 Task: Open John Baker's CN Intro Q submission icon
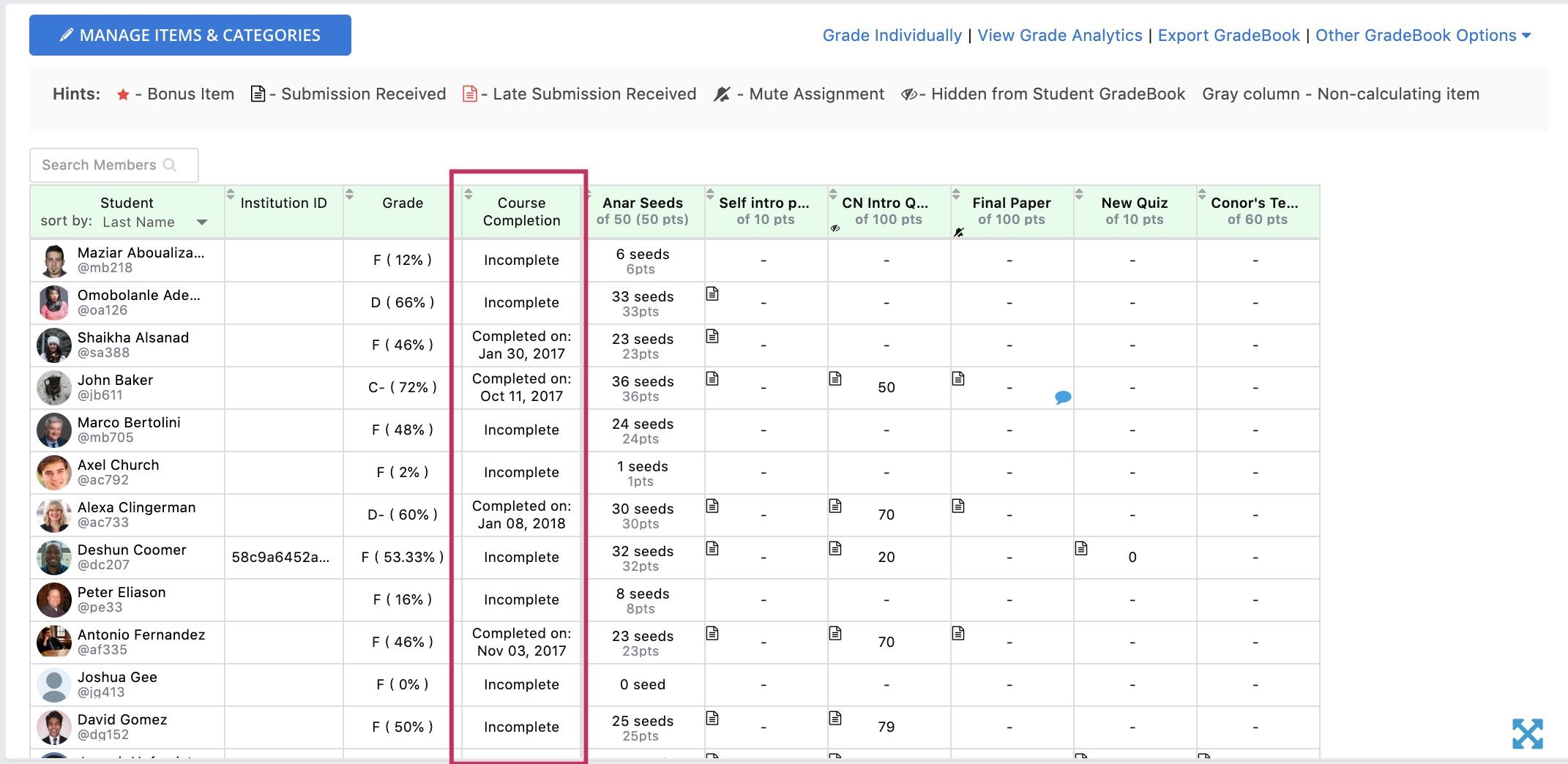tap(835, 378)
